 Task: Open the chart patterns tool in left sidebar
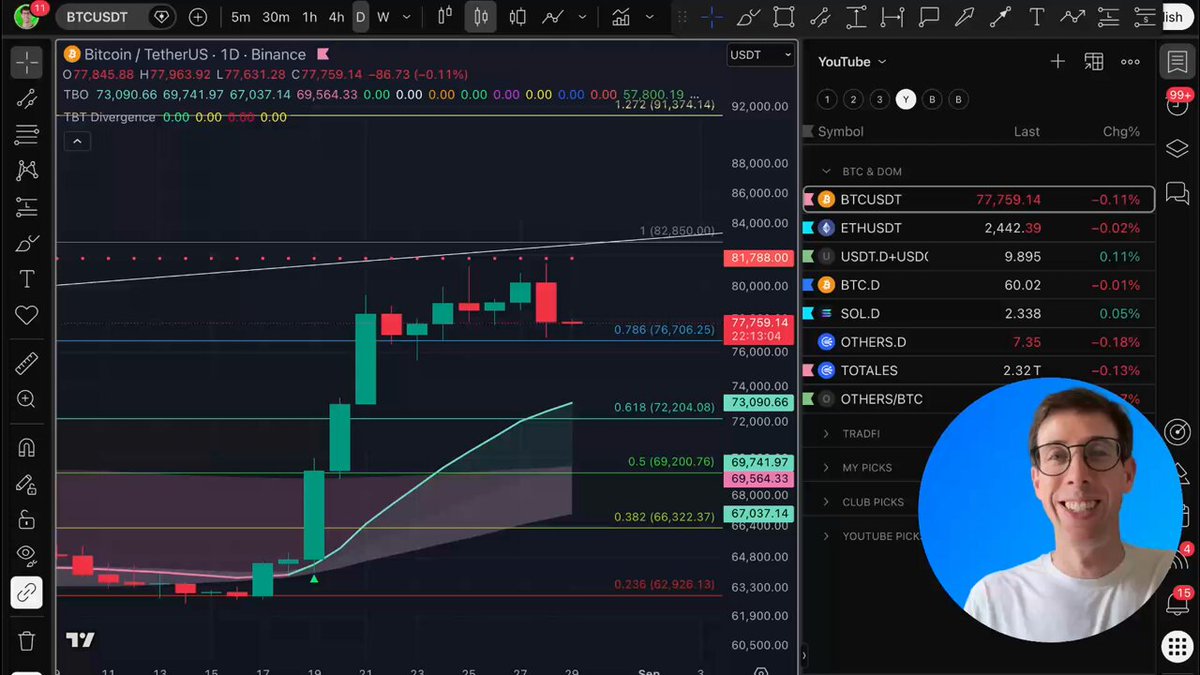27,171
